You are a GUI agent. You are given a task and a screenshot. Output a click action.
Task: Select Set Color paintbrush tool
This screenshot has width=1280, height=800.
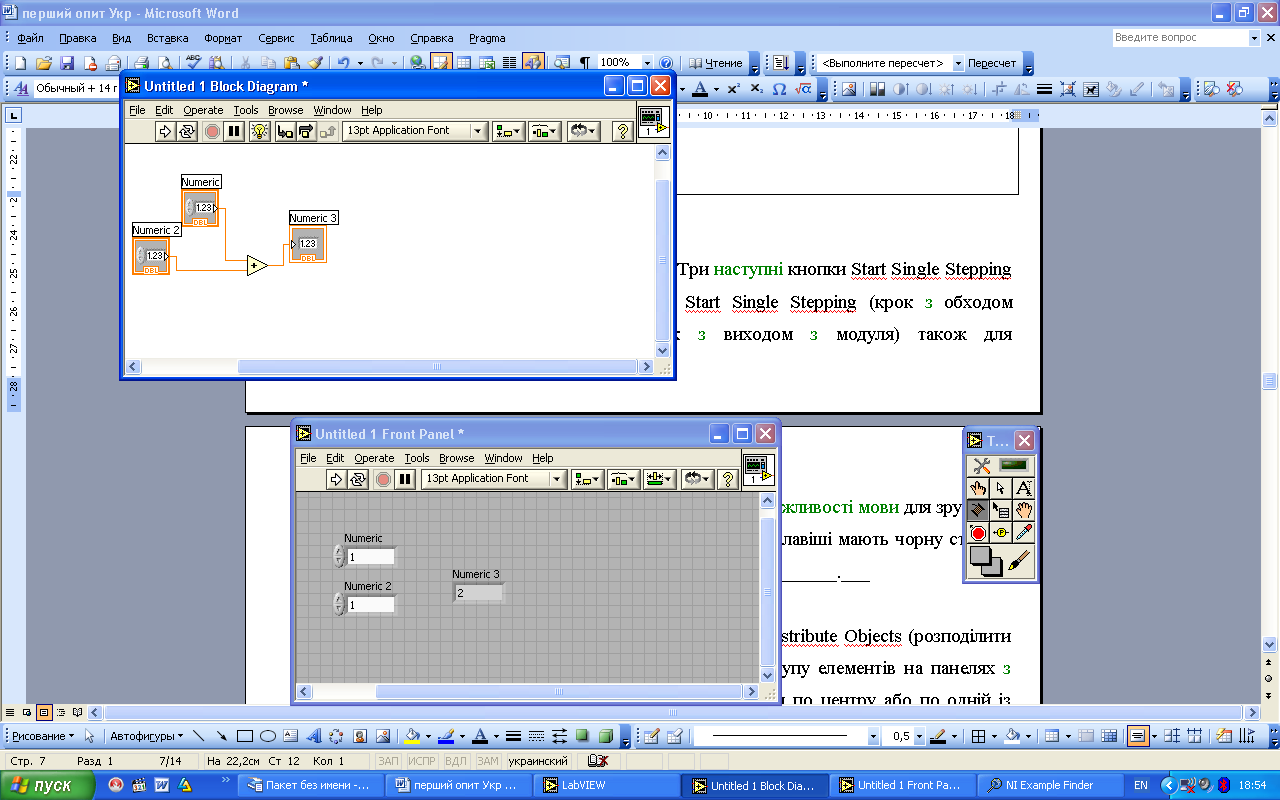click(x=1020, y=561)
